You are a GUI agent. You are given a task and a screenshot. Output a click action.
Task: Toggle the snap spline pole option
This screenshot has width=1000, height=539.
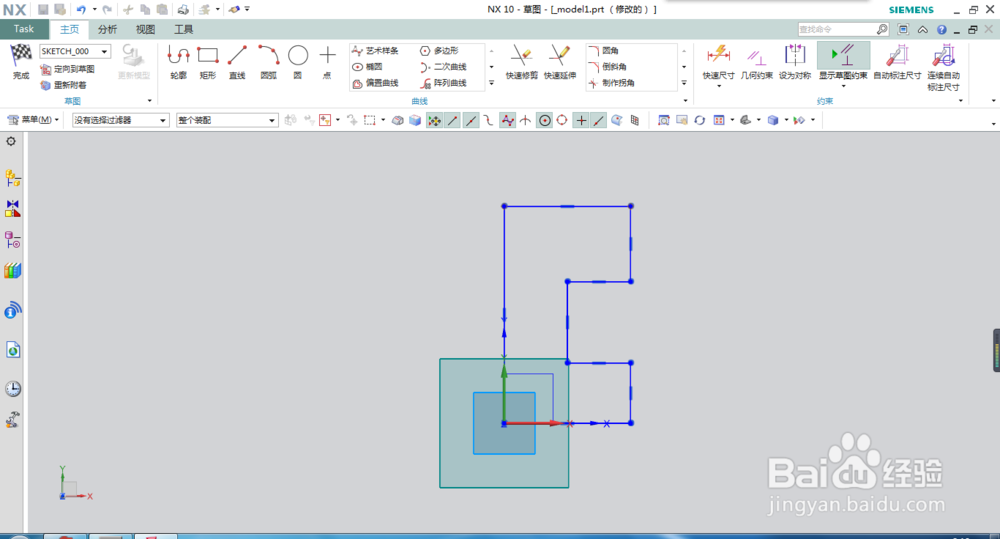(x=507, y=120)
